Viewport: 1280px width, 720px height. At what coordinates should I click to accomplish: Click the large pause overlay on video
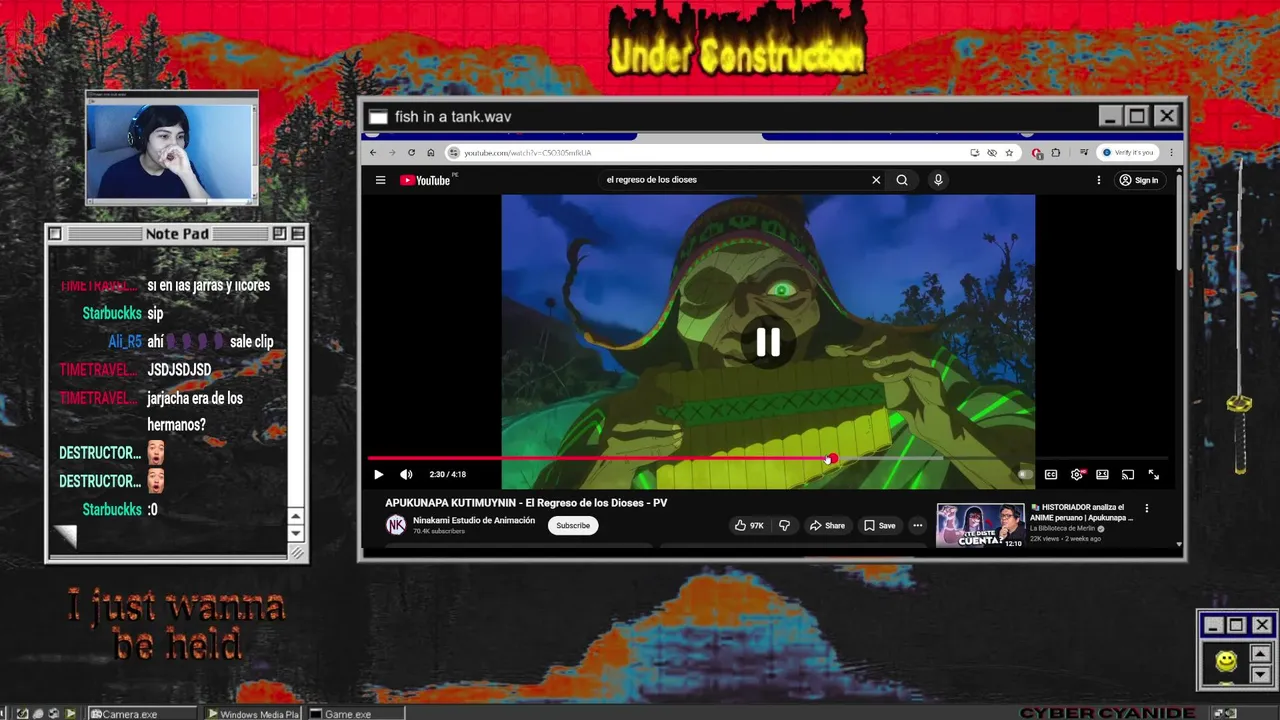pos(768,342)
